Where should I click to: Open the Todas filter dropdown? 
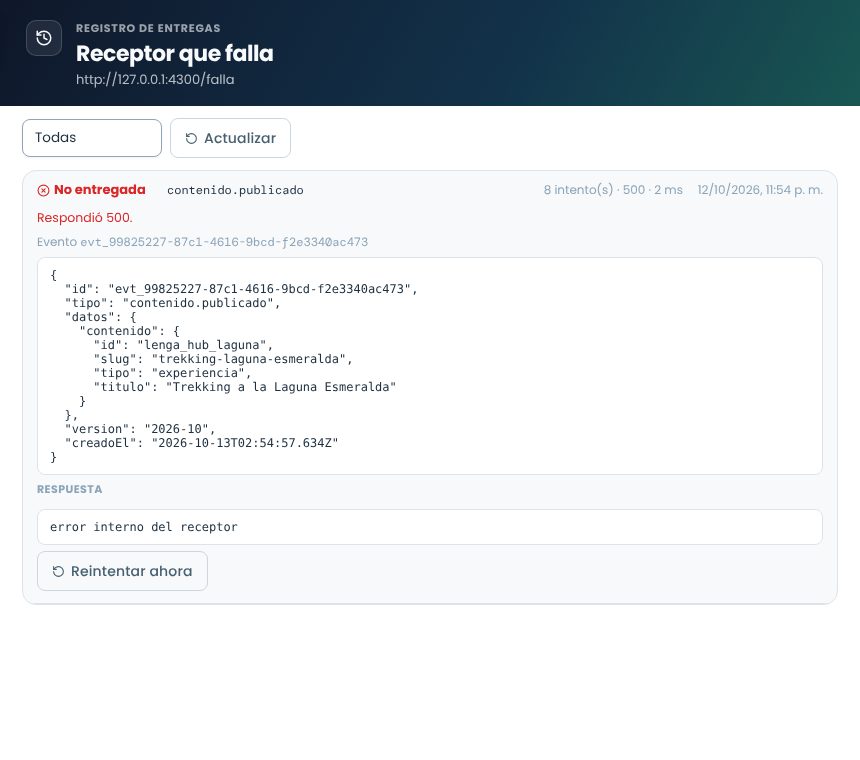(92, 138)
